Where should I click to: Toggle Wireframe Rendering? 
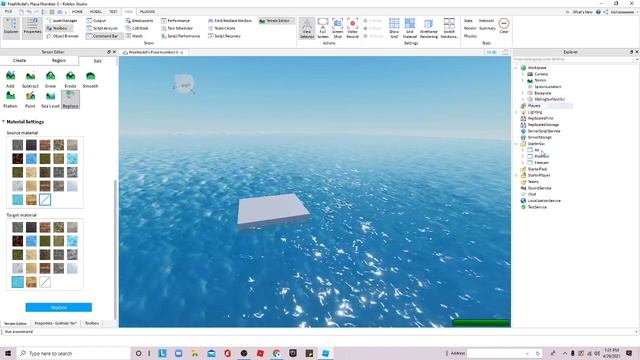click(429, 28)
